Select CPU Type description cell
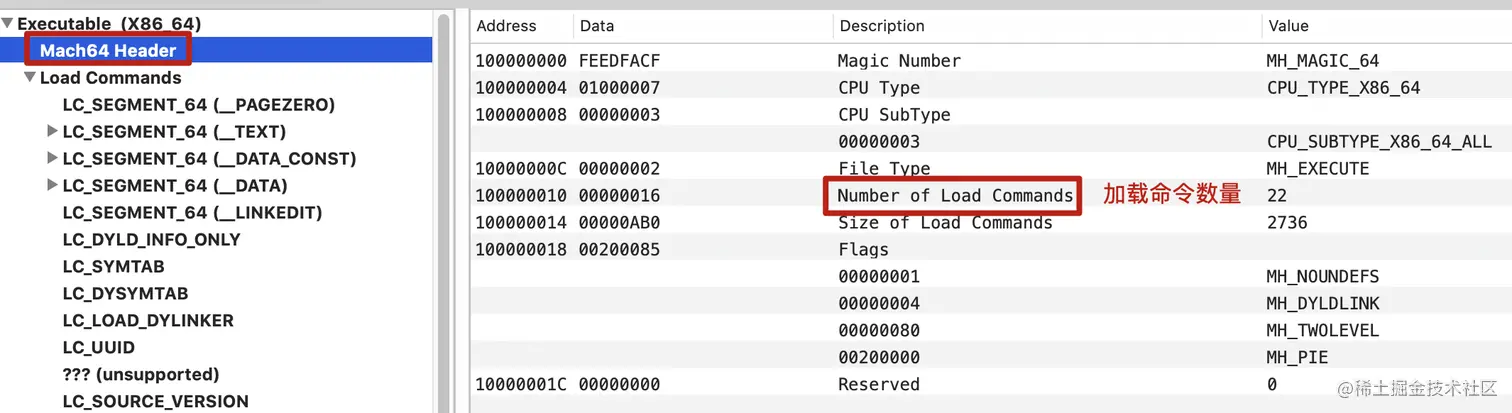This screenshot has width=1512, height=413. coord(879,87)
